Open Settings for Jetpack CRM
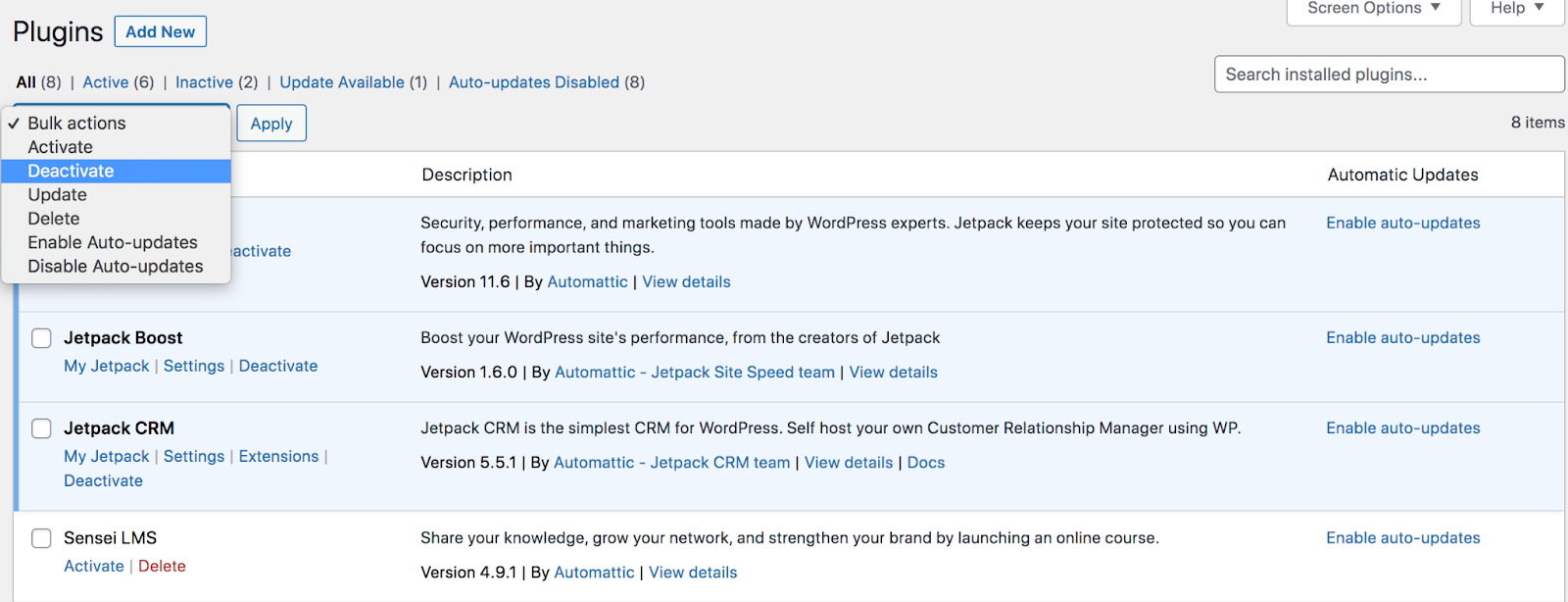 (x=194, y=456)
